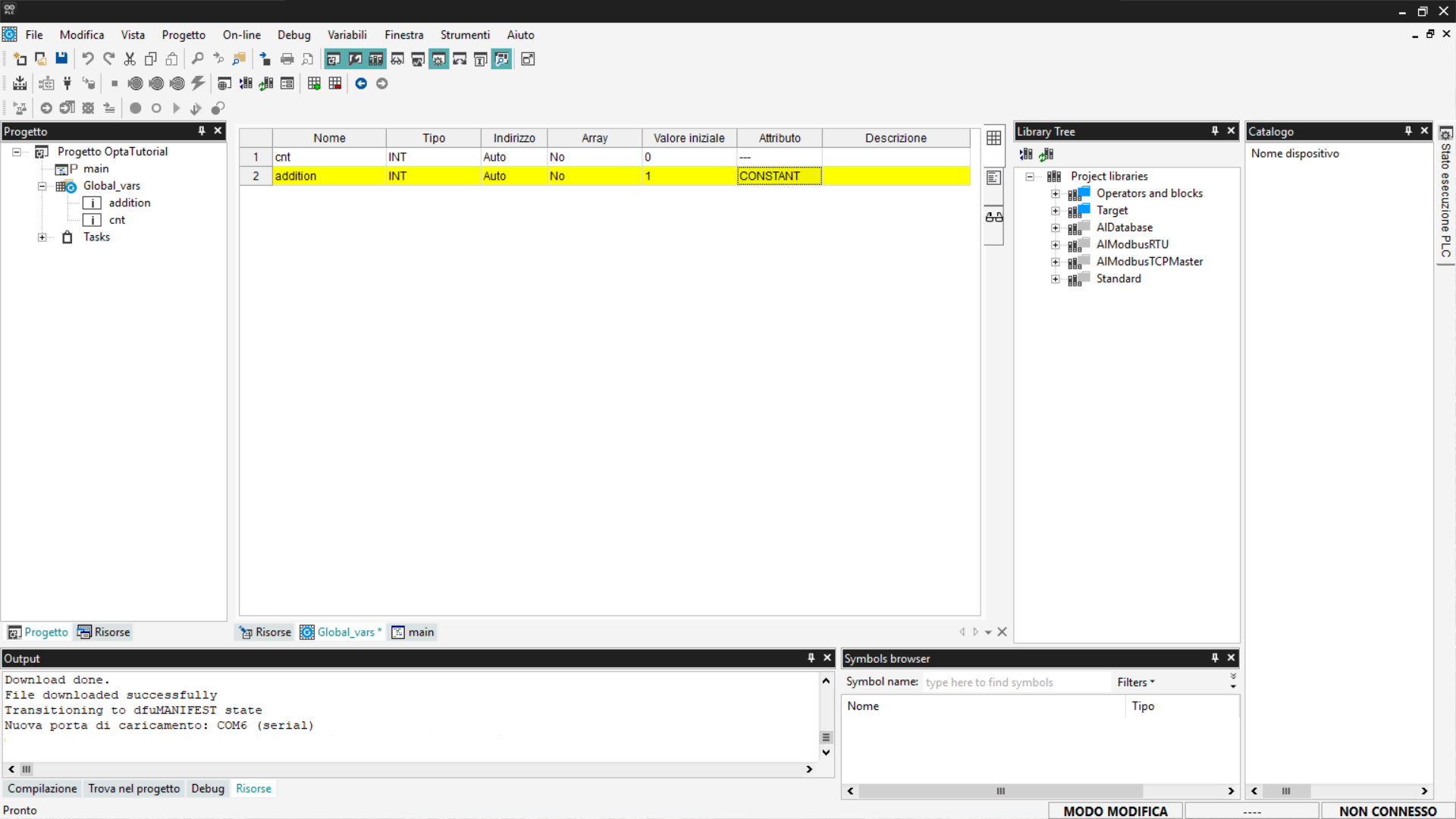Click the Risorse tab below project tree
Image resolution: width=1456 pixels, height=819 pixels.
point(104,632)
